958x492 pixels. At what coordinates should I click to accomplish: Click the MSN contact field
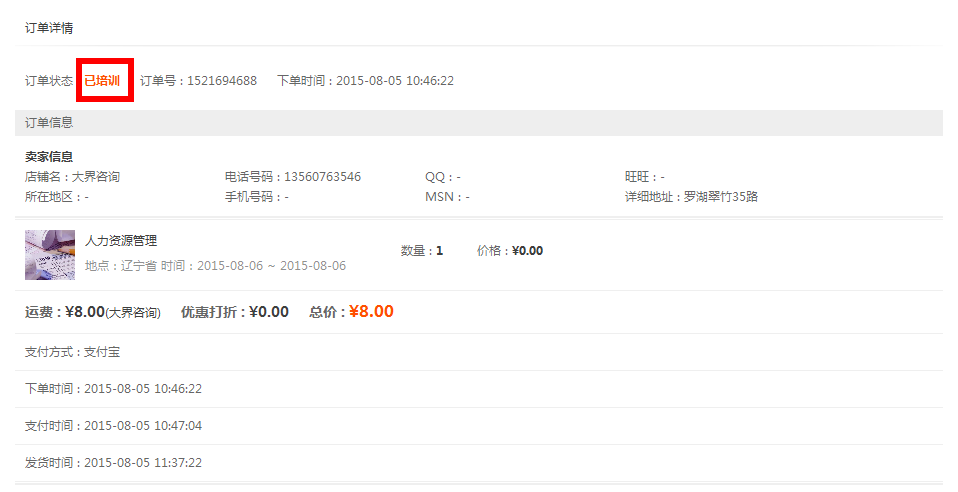447,197
